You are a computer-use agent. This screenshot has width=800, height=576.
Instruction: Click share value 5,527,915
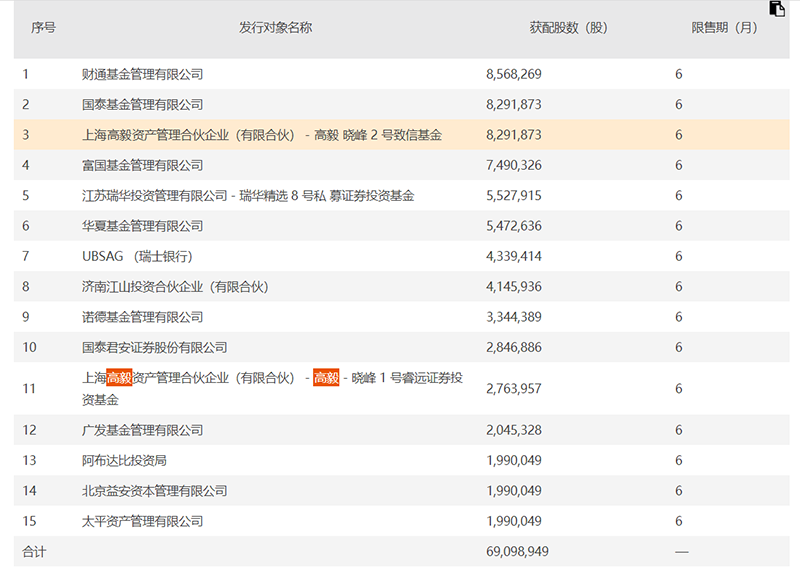tap(514, 196)
